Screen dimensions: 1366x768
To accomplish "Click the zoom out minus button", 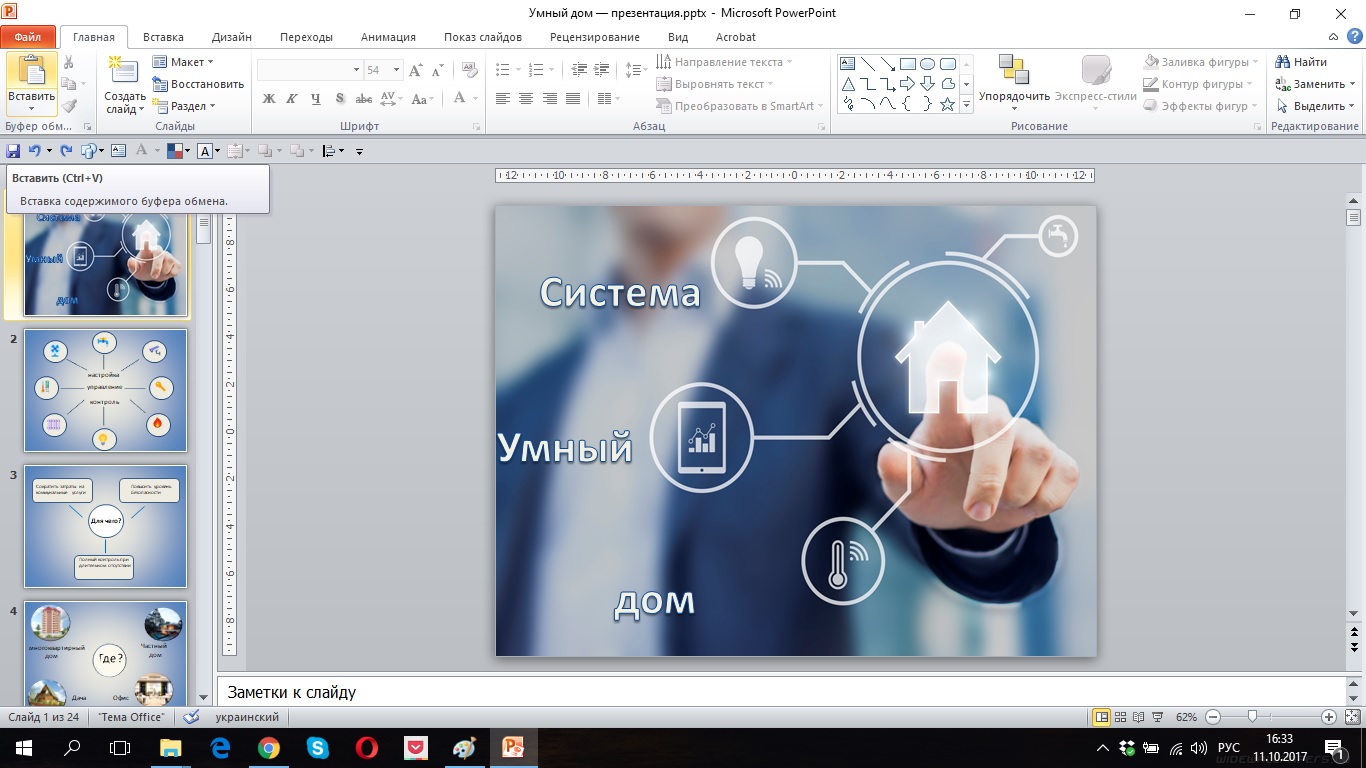I will pyautogui.click(x=1213, y=717).
